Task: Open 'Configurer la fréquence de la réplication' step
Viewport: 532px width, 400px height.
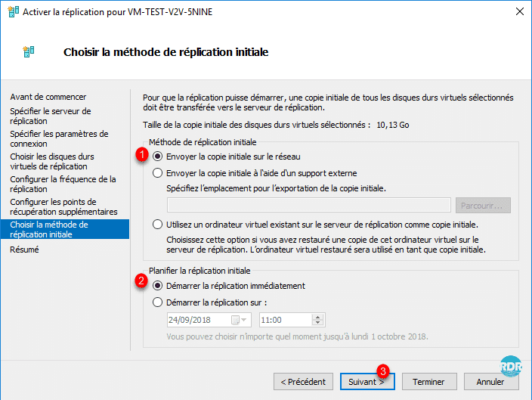Action: coord(63,184)
